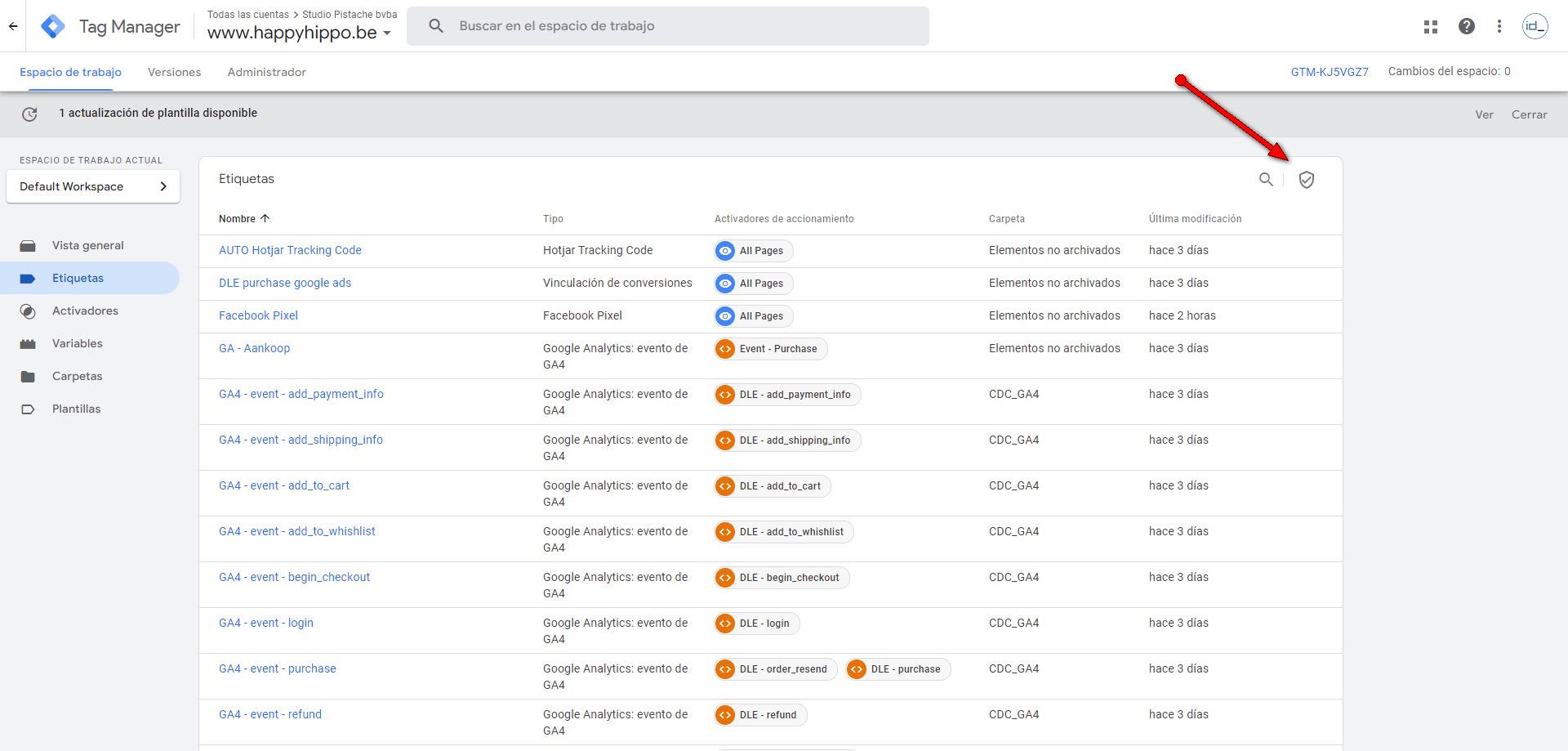This screenshot has height=751, width=1568.
Task: Click the Tag Manager logo
Action: click(x=53, y=26)
